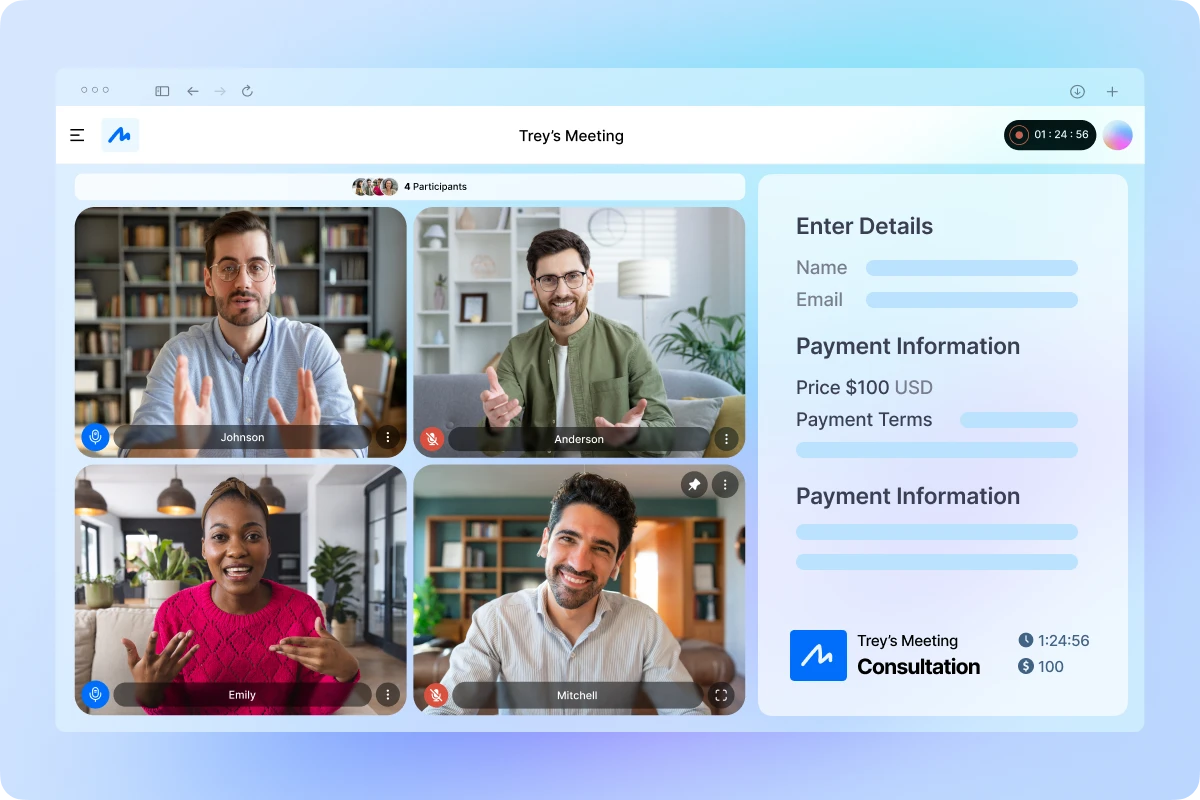This screenshot has height=800, width=1200.
Task: Unmute Mitchell's microphone
Action: (x=435, y=694)
